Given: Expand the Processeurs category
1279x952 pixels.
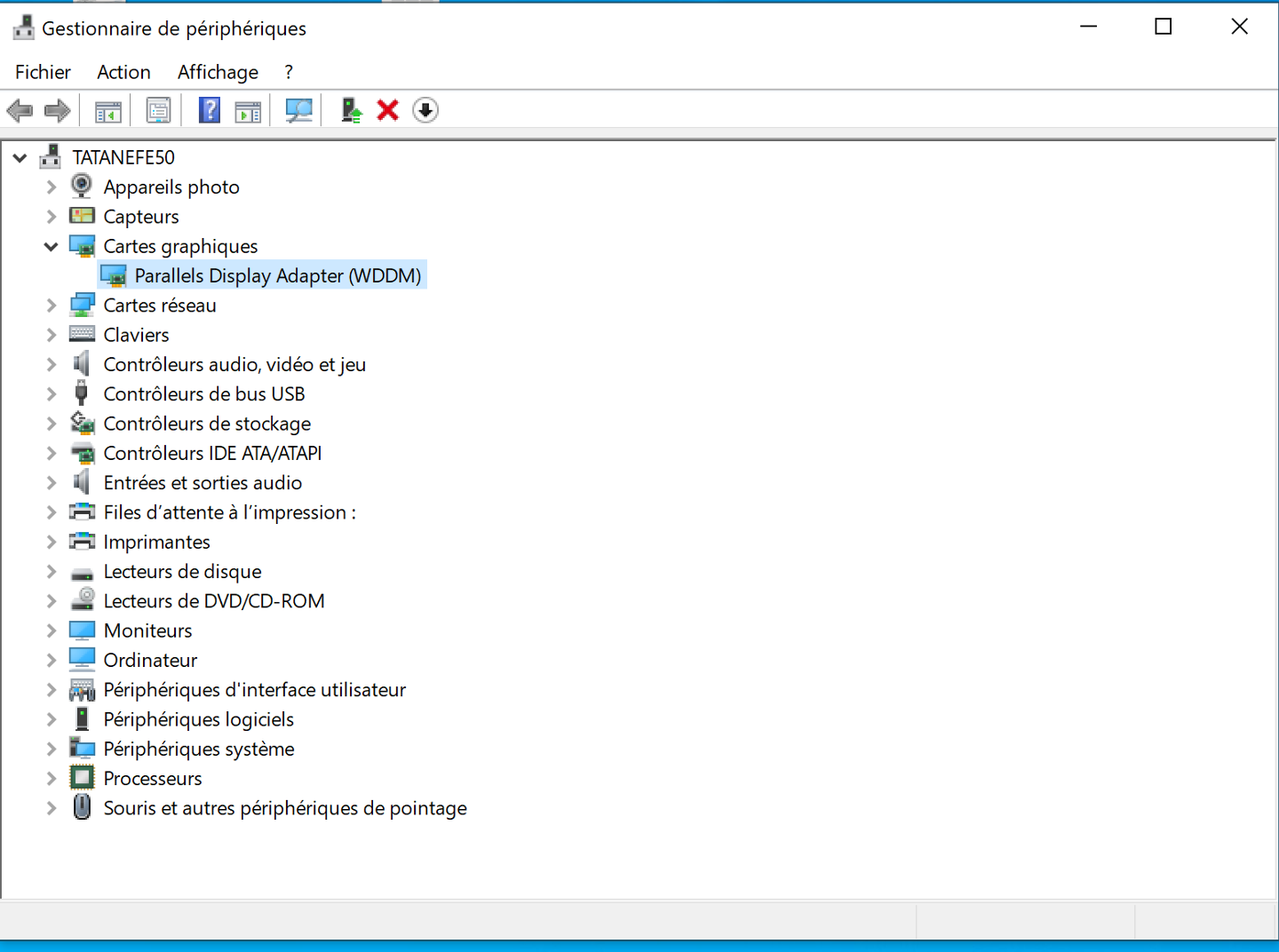Looking at the screenshot, I should tap(52, 779).
